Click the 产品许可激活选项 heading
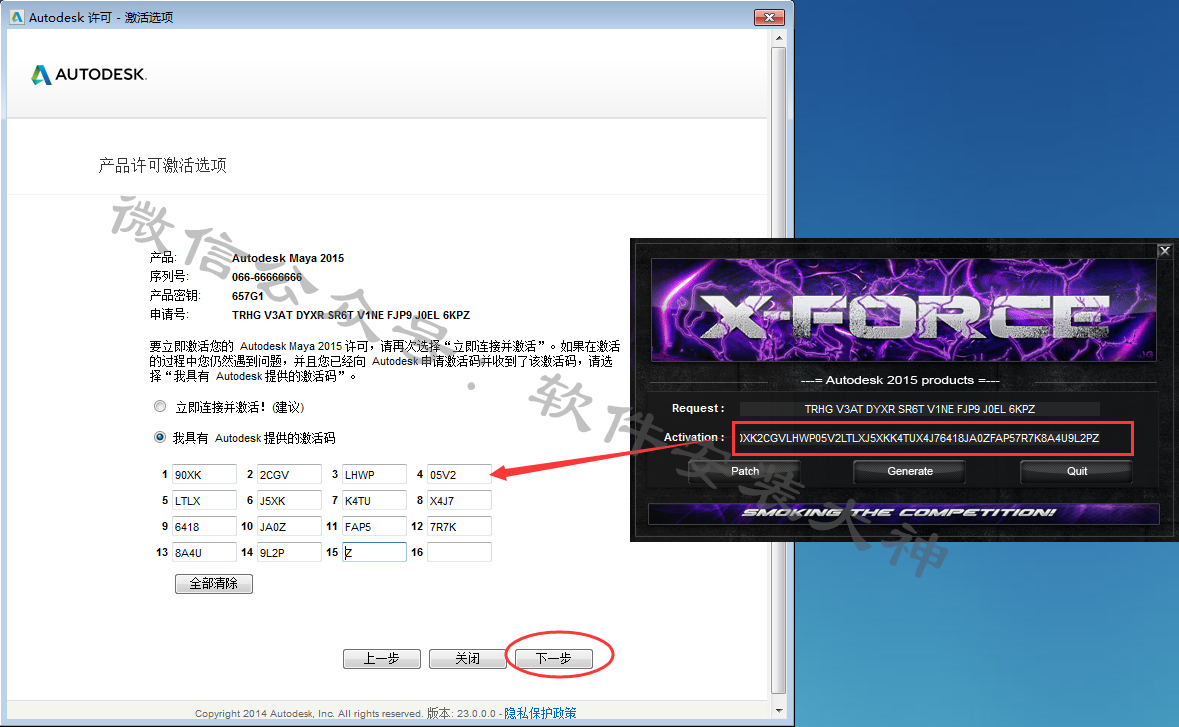1179x727 pixels. click(x=162, y=165)
